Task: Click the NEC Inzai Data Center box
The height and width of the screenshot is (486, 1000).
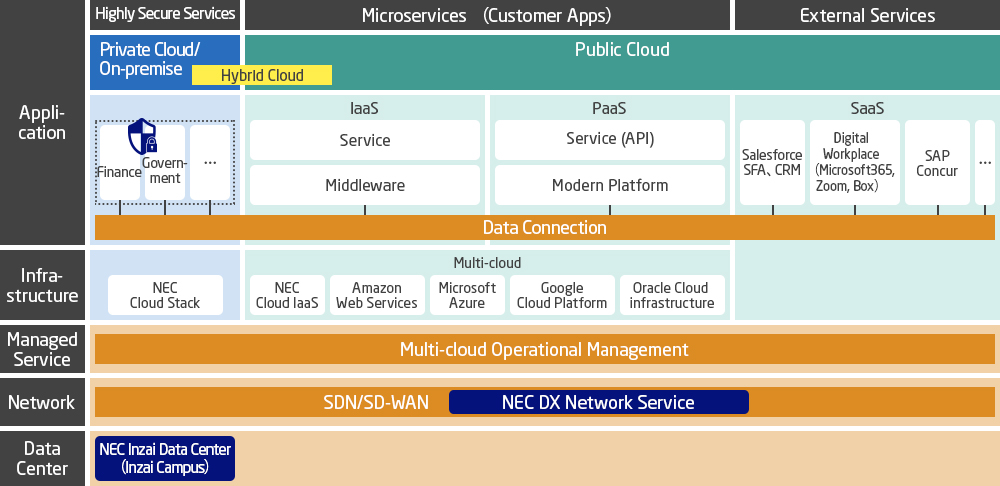Action: pos(165,458)
